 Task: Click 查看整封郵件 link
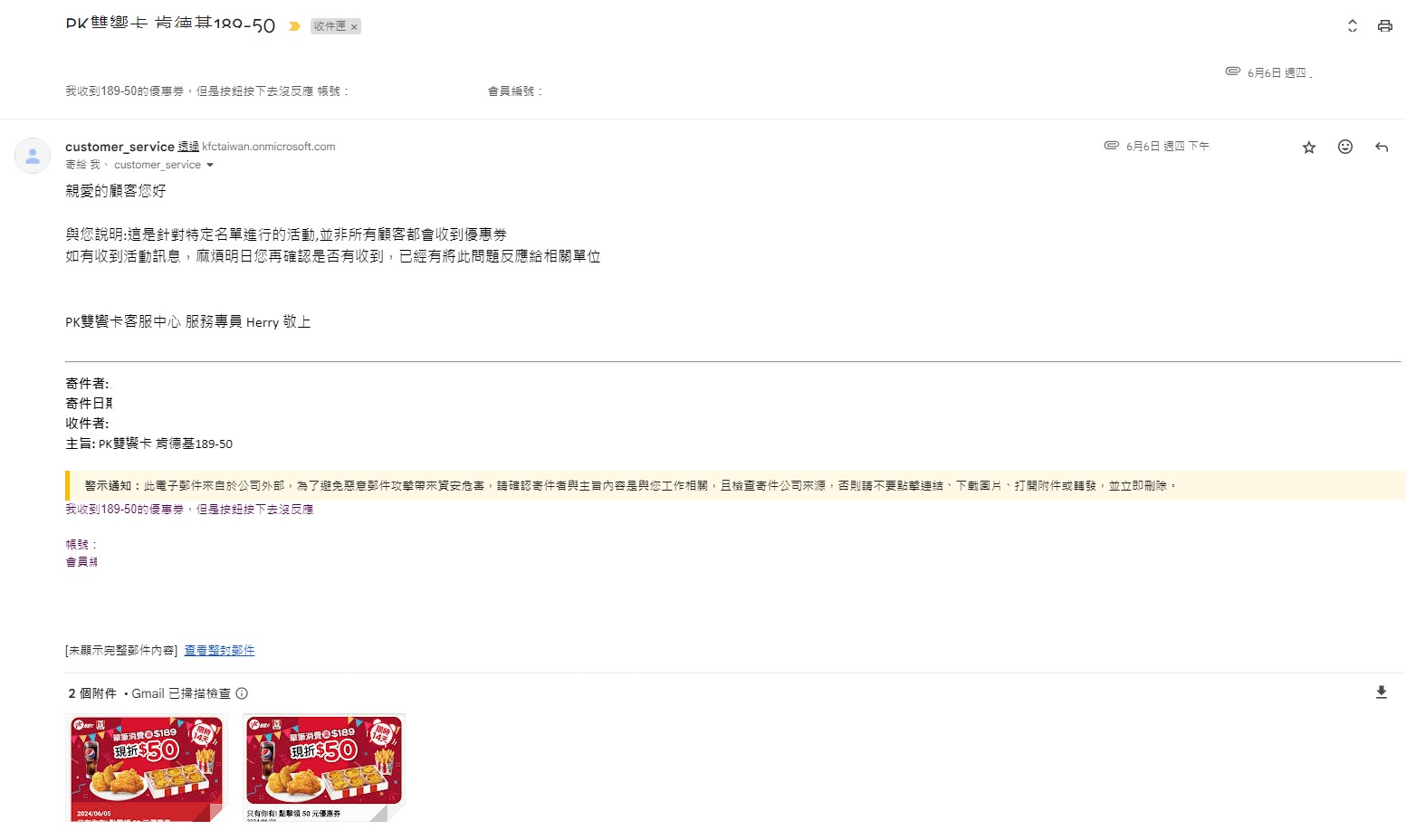click(219, 650)
